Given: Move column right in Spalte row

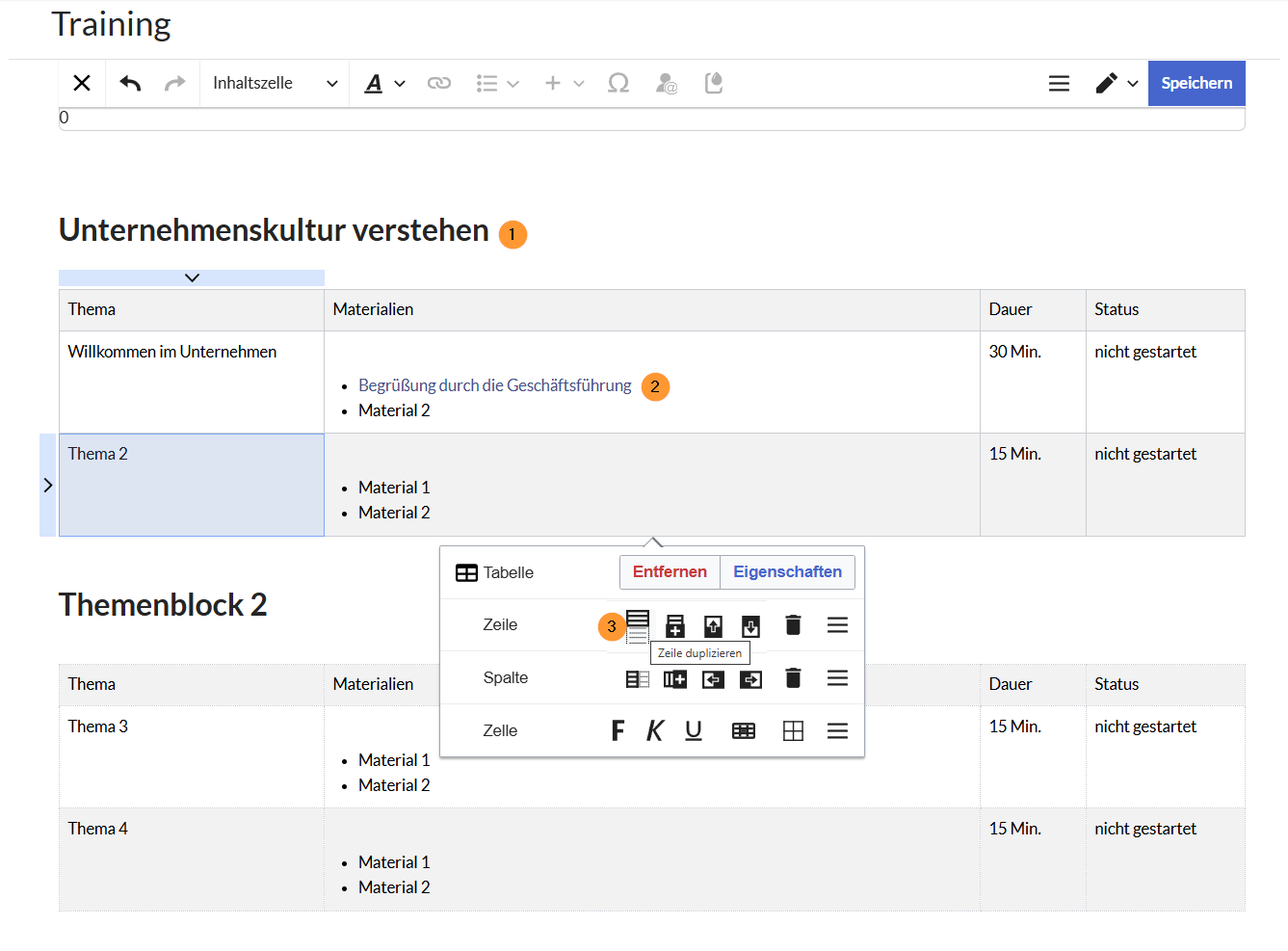Looking at the screenshot, I should click(x=750, y=679).
